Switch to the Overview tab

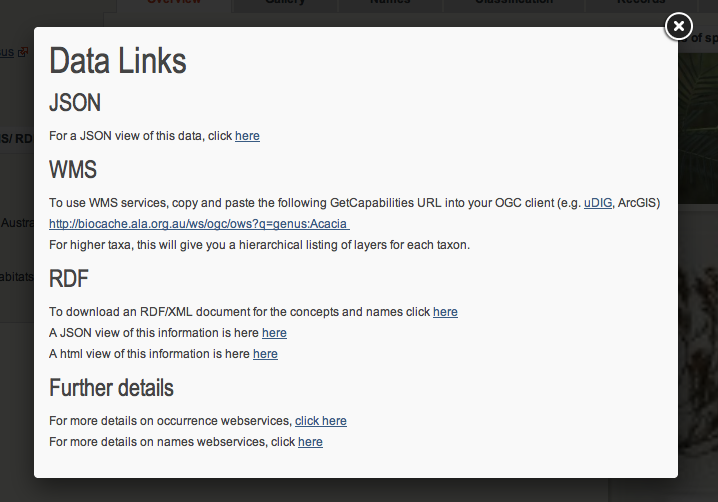tap(174, 4)
